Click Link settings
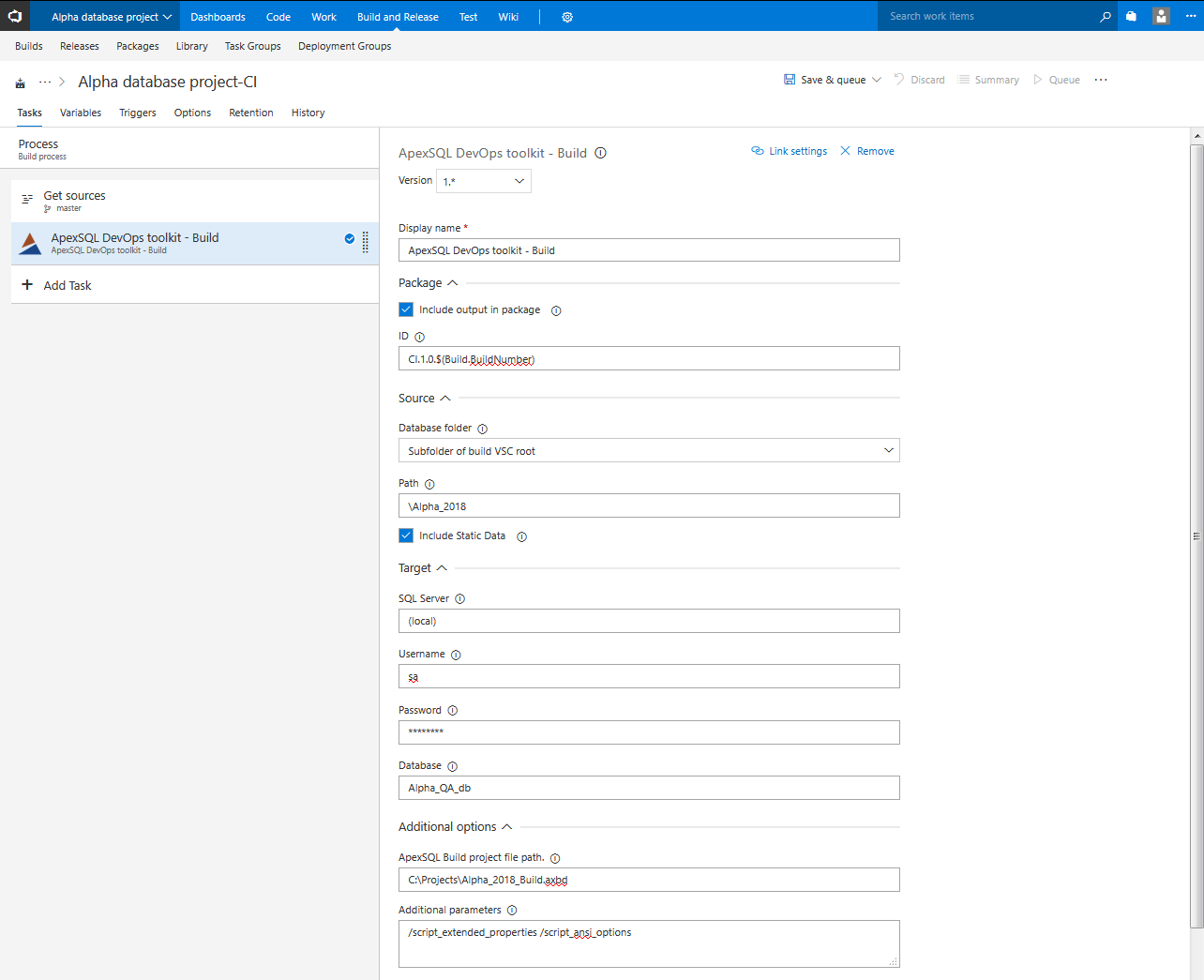Viewport: 1204px width, 980px height. (789, 151)
